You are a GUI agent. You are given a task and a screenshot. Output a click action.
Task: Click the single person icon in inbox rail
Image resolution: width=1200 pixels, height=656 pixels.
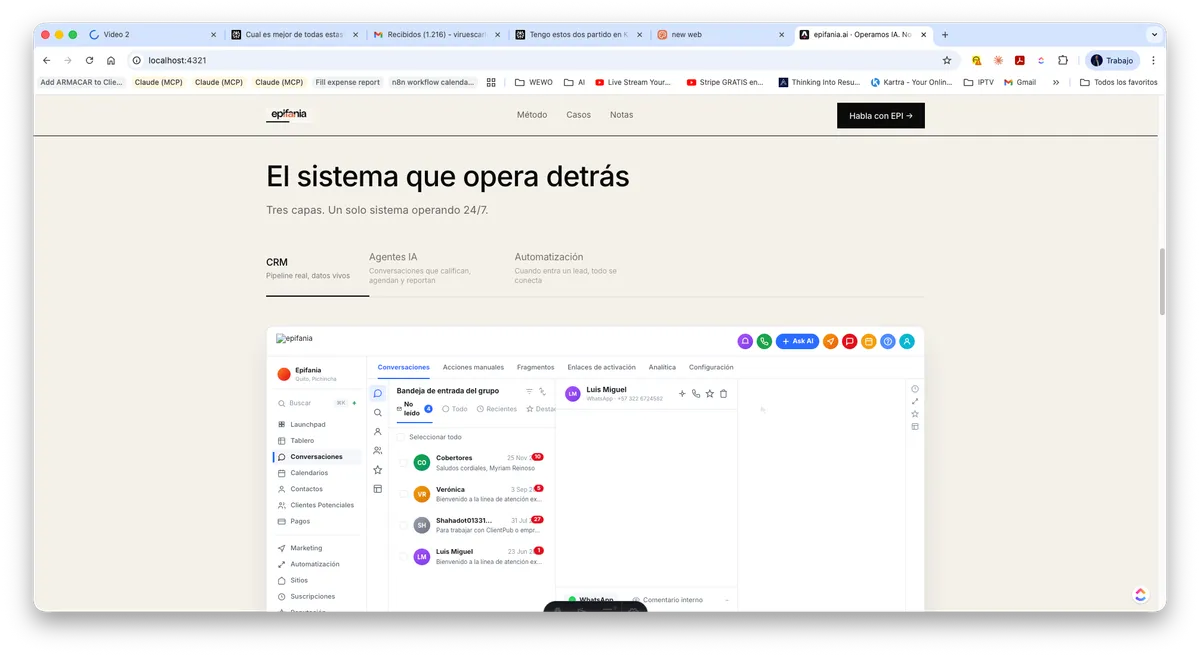[x=377, y=432]
